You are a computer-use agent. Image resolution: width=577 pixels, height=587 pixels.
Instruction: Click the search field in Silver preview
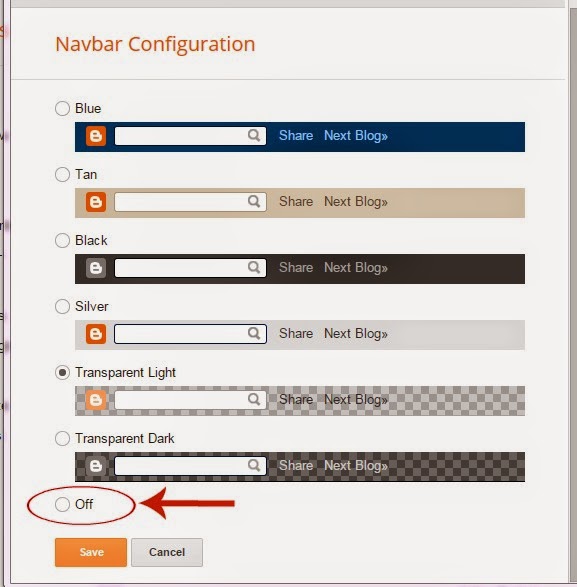click(x=190, y=334)
